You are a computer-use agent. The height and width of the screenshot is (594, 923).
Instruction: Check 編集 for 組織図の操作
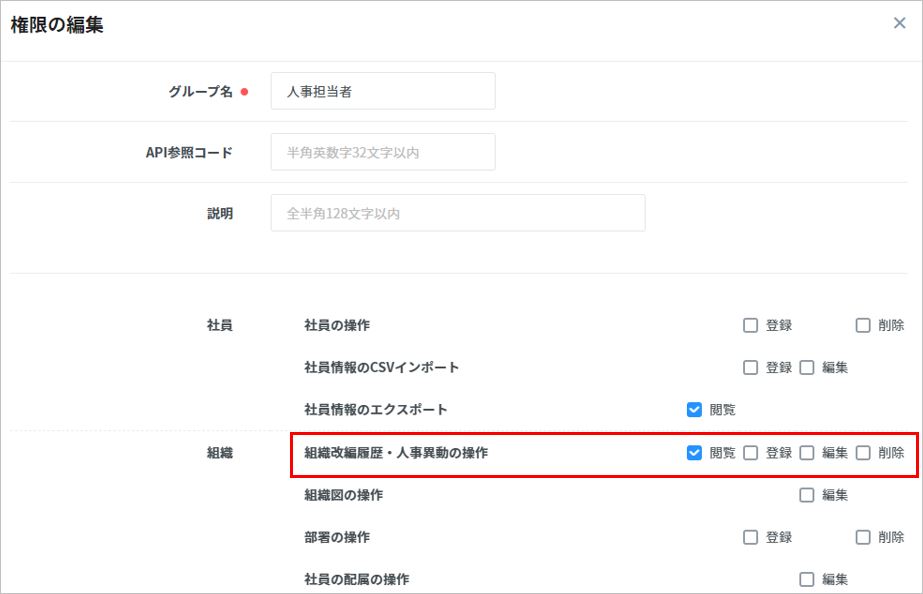(807, 495)
